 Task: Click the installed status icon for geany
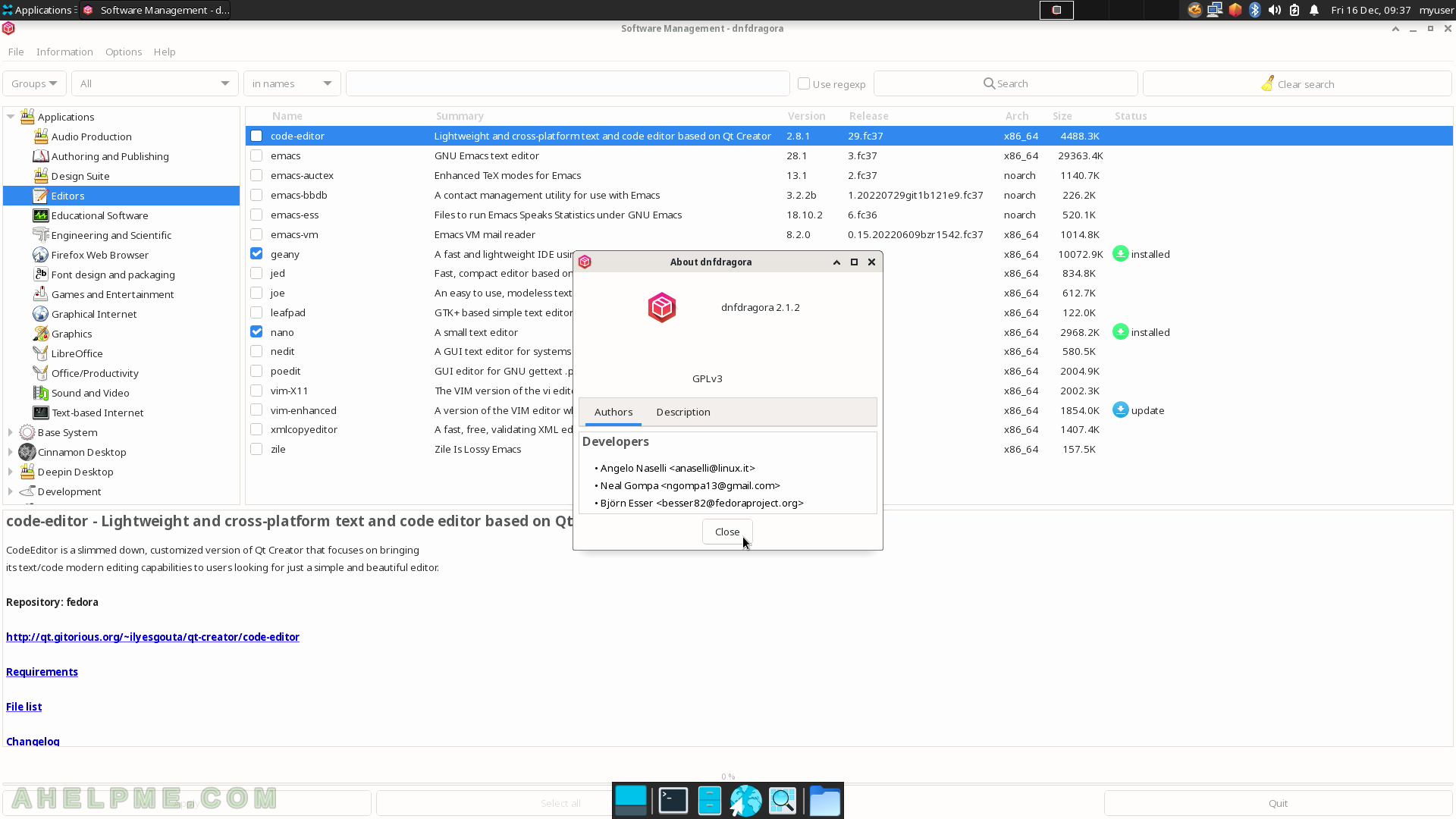point(1120,254)
